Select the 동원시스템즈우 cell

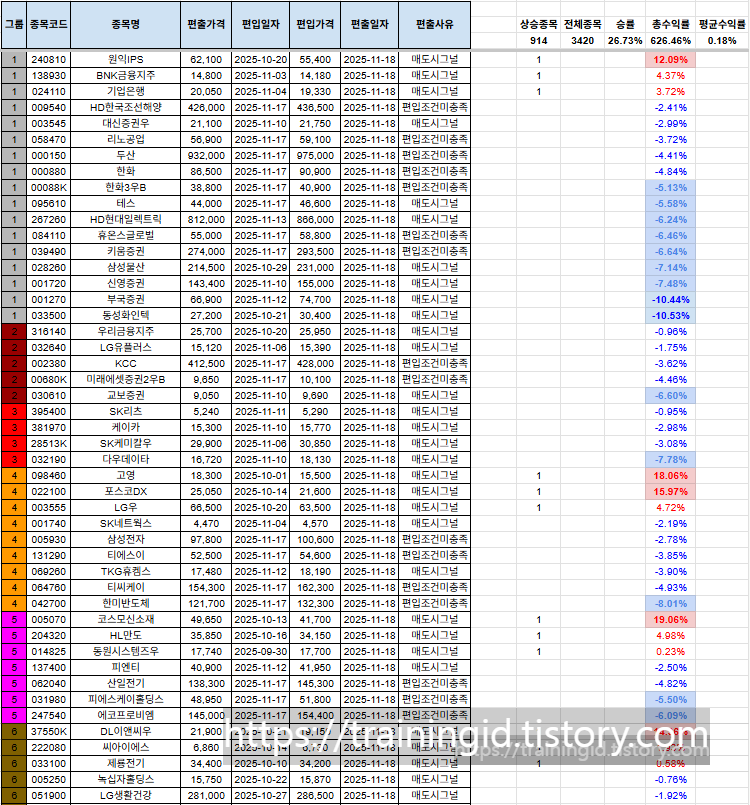[x=126, y=651]
